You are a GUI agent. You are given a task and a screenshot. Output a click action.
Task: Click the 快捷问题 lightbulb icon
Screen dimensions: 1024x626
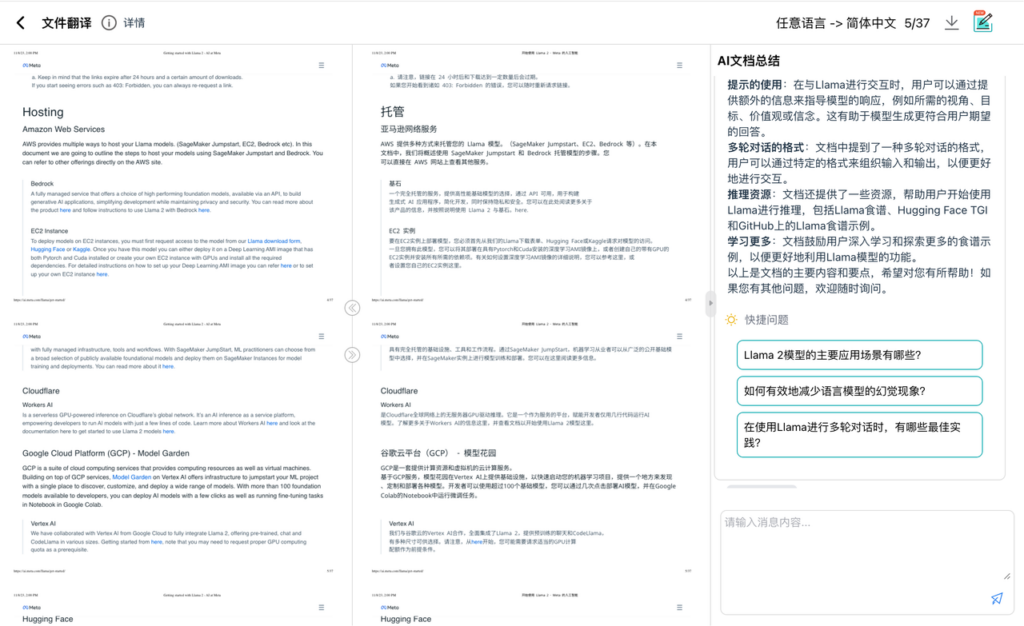[x=731, y=320]
